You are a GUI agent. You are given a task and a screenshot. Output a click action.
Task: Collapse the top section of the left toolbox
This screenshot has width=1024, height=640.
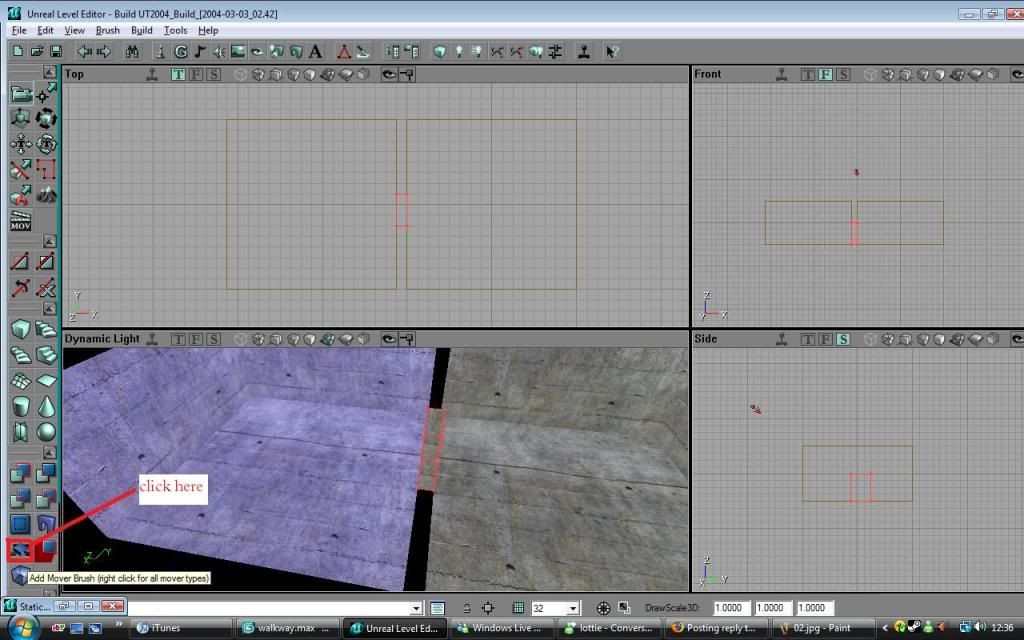coord(49,71)
